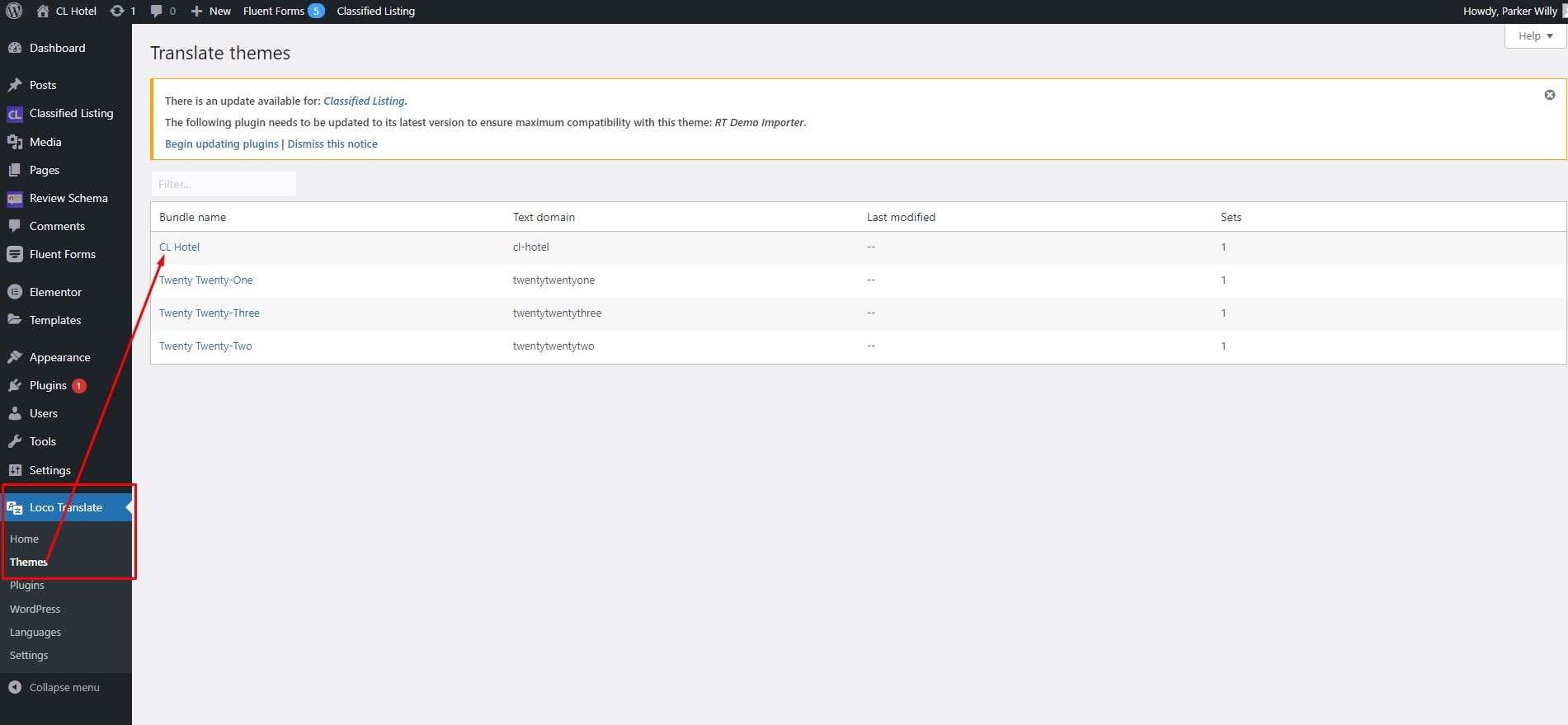The width and height of the screenshot is (1568, 725).
Task: Open Classified Listing in the admin bar
Action: (375, 11)
